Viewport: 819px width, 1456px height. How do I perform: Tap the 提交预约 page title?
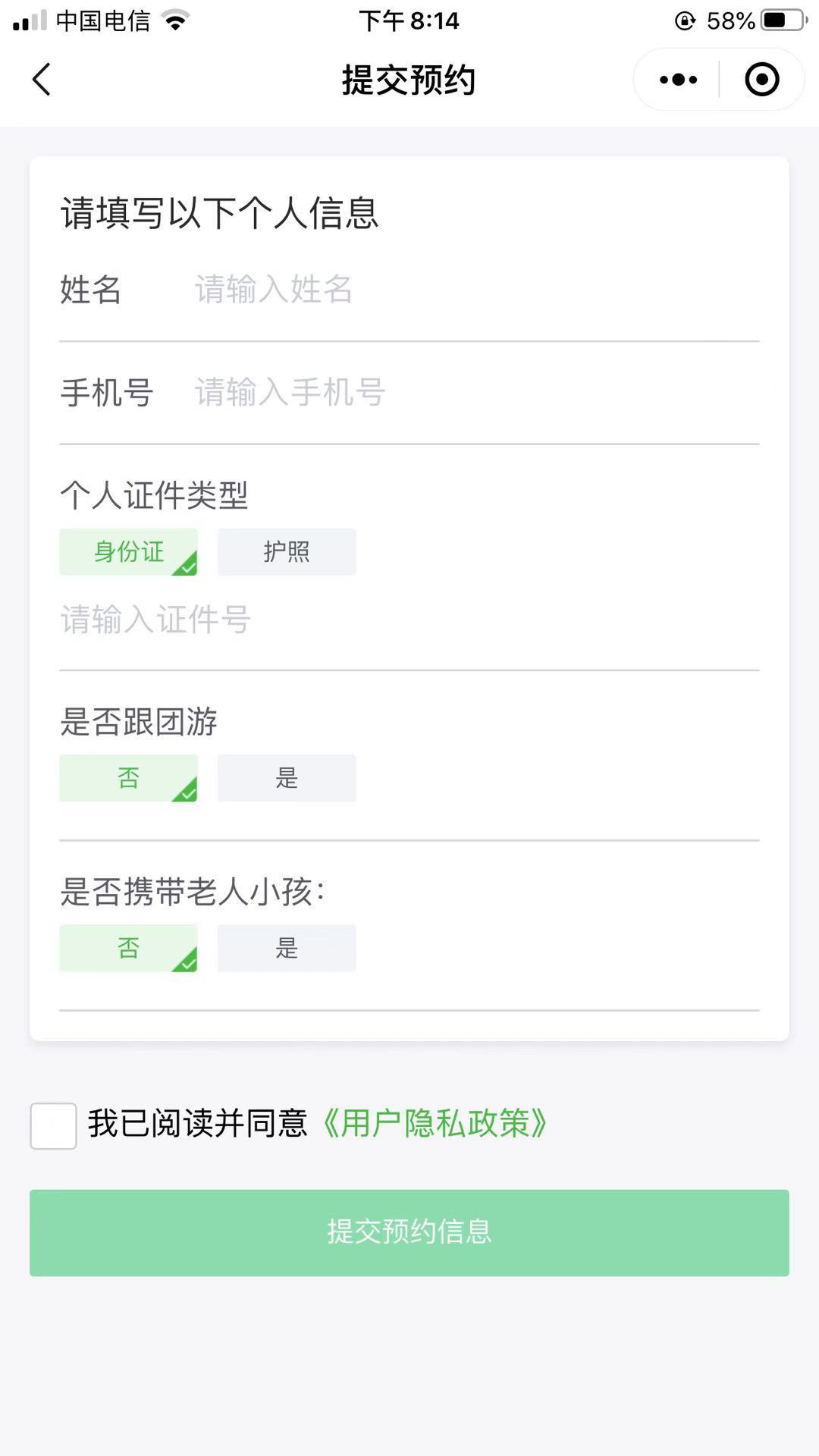pos(409,80)
